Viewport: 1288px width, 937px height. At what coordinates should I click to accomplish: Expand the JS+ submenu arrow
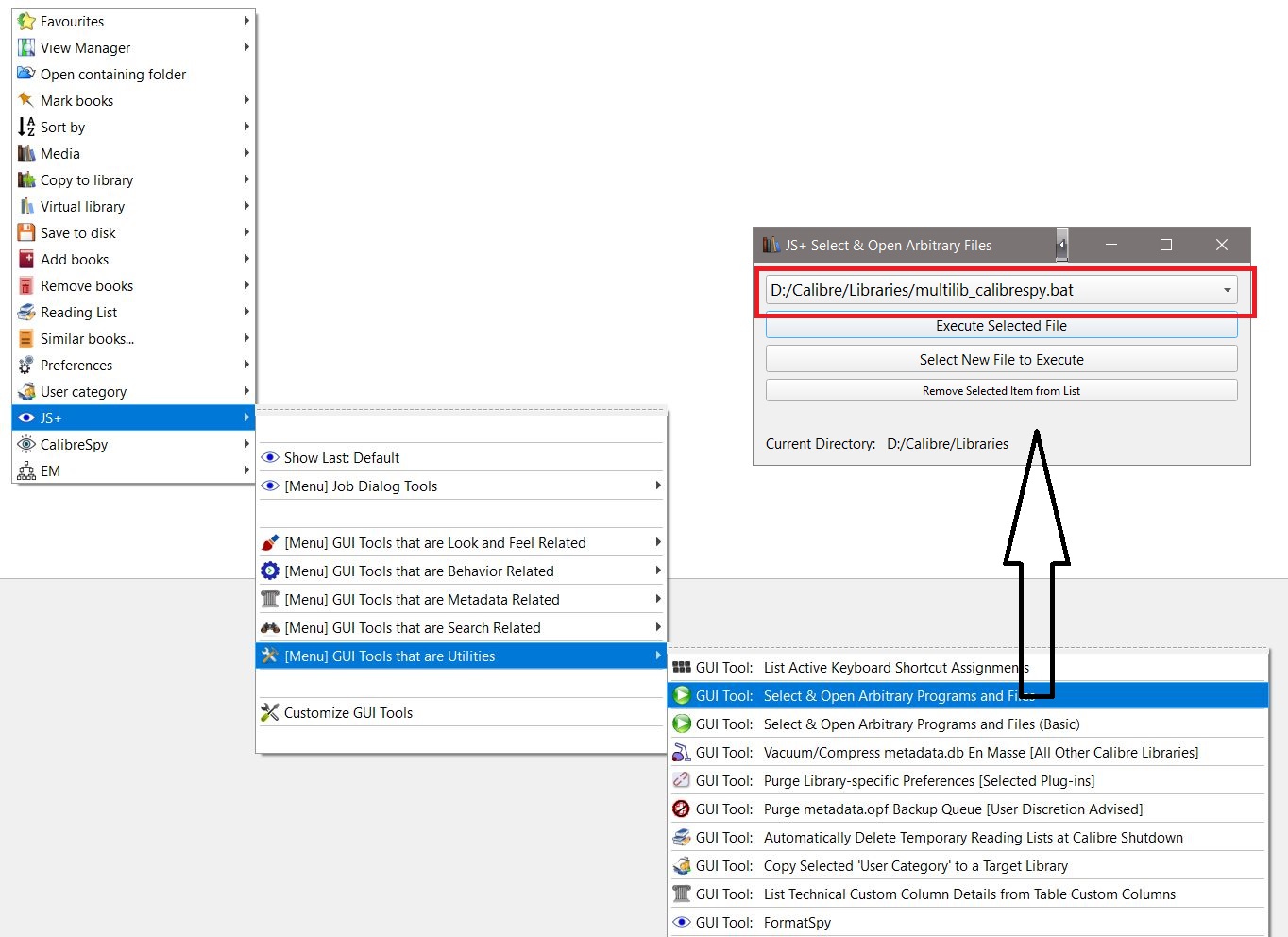[246, 417]
